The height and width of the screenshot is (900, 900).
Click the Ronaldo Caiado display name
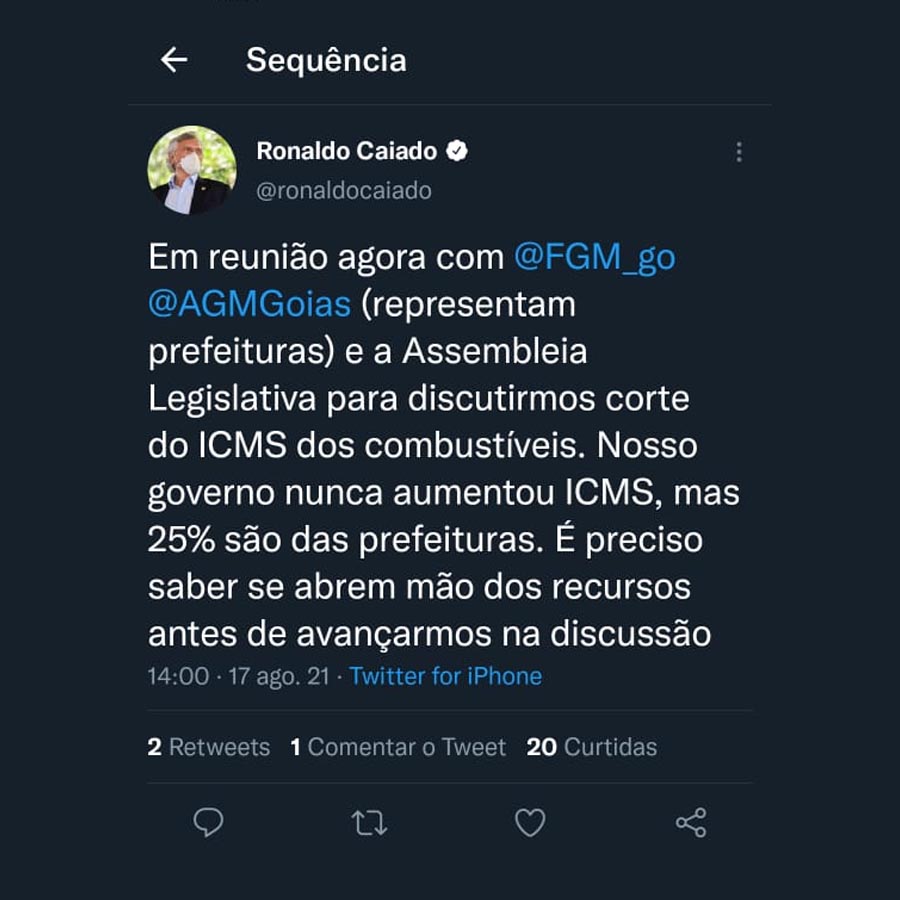click(x=346, y=151)
